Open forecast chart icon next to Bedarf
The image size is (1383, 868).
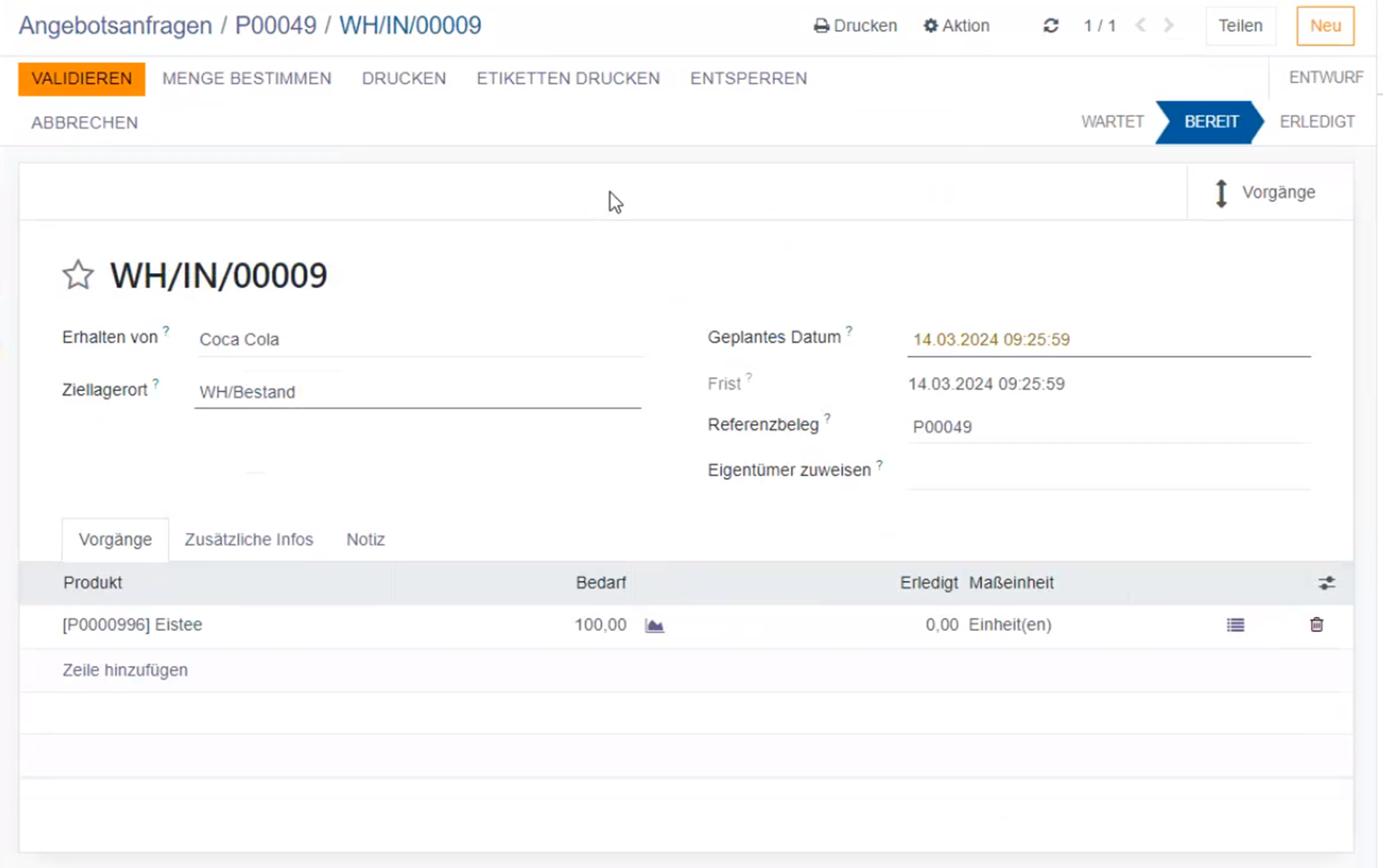coord(654,626)
